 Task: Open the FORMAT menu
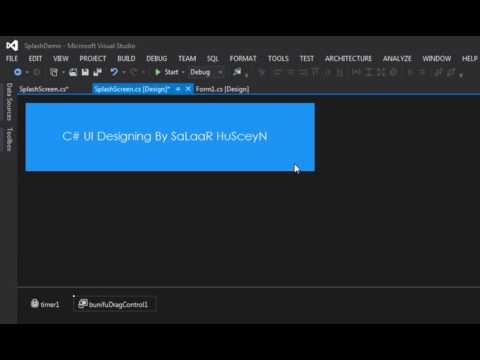click(243, 59)
